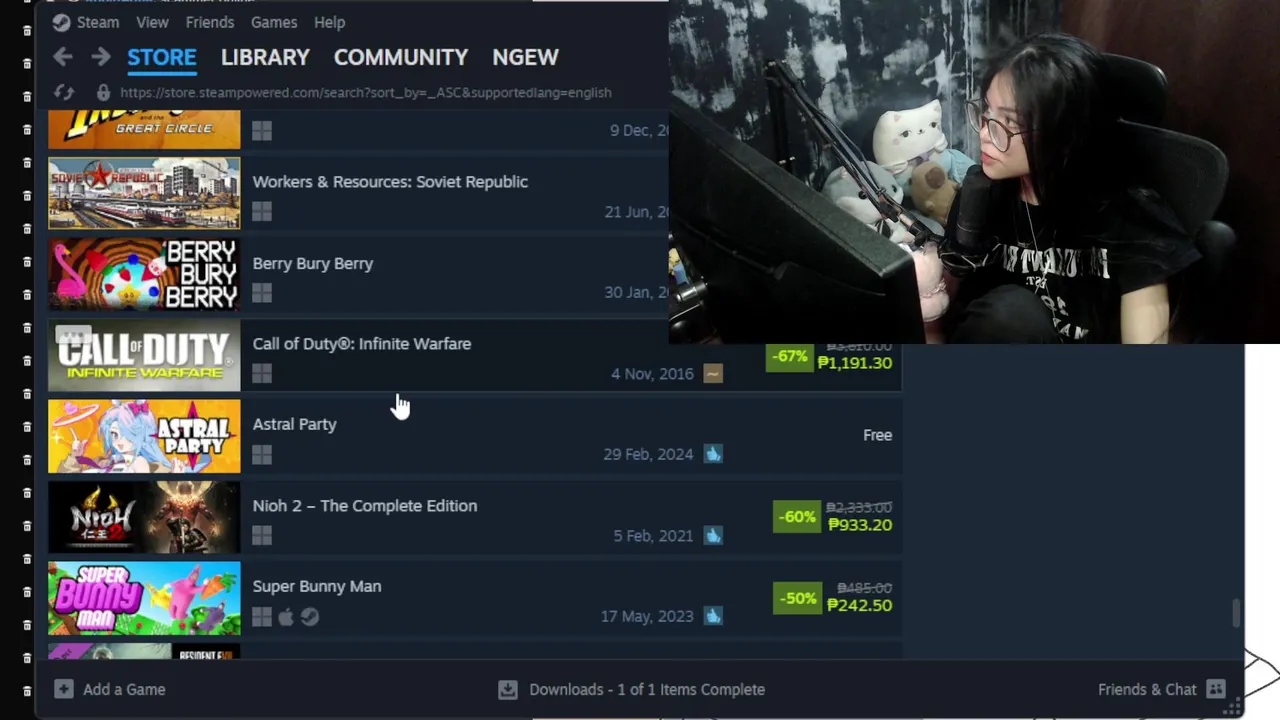Screen dimensions: 1280x720
Task: Click the ₱933.20 price
Action: coord(860,525)
